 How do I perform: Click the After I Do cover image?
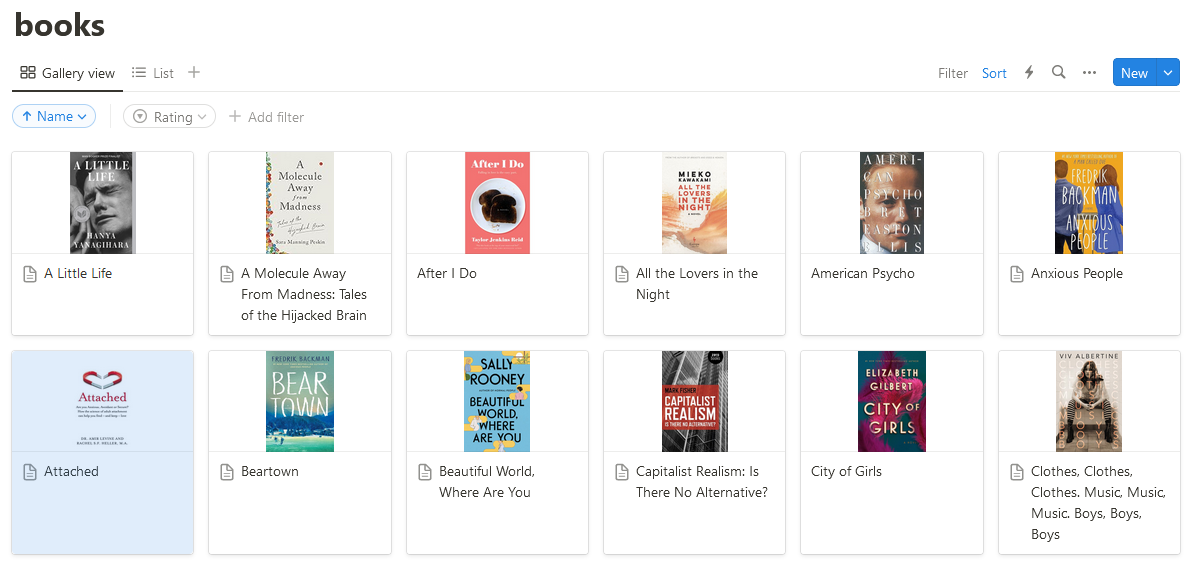(x=498, y=203)
